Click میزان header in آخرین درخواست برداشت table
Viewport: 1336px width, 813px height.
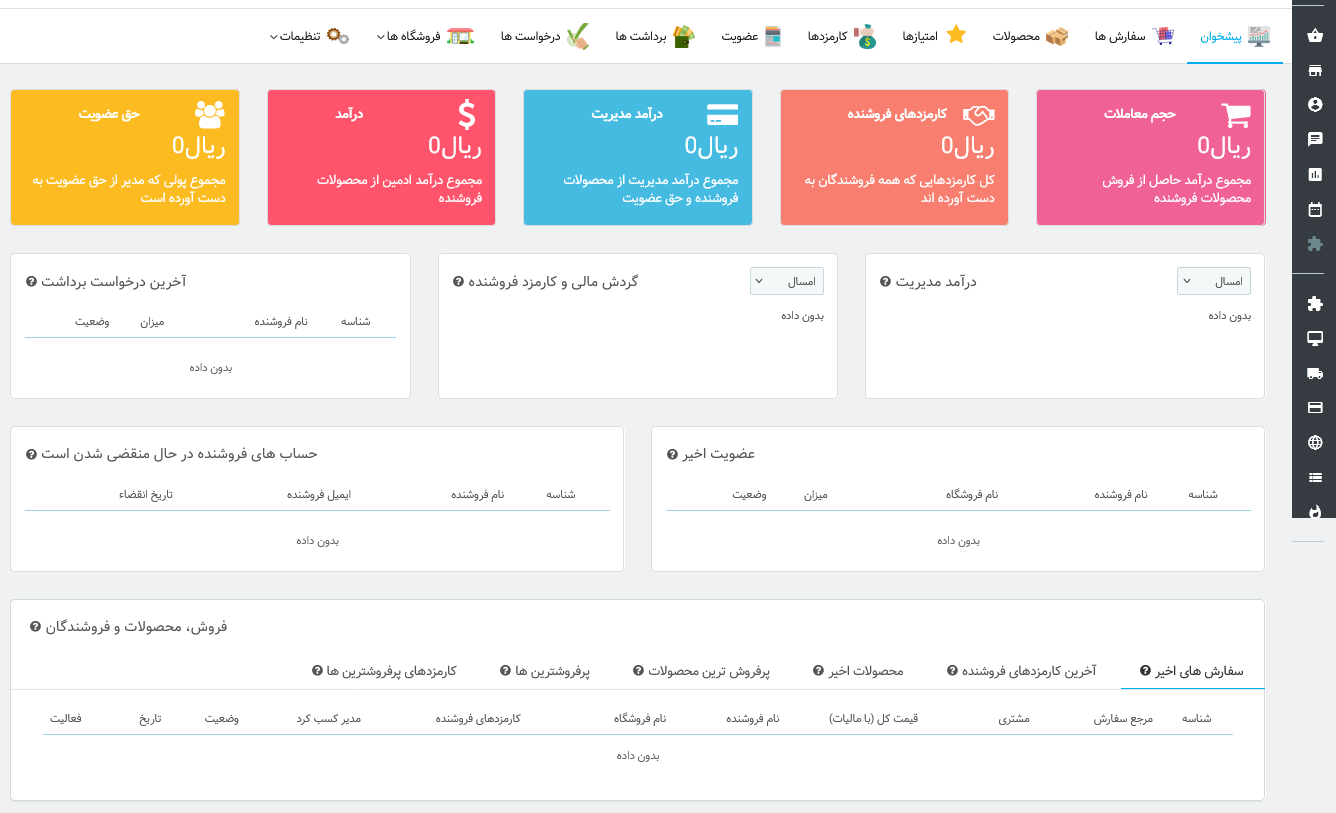152,322
